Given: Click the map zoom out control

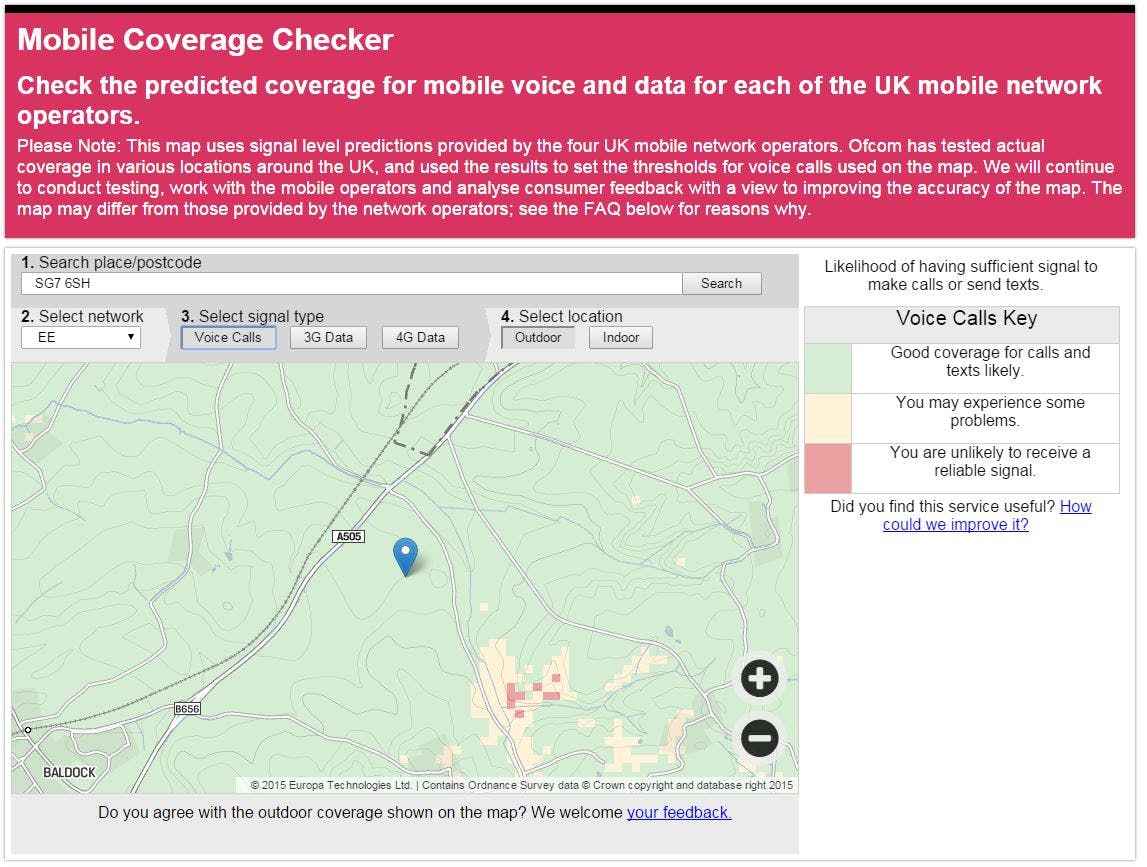Looking at the screenshot, I should pos(759,738).
